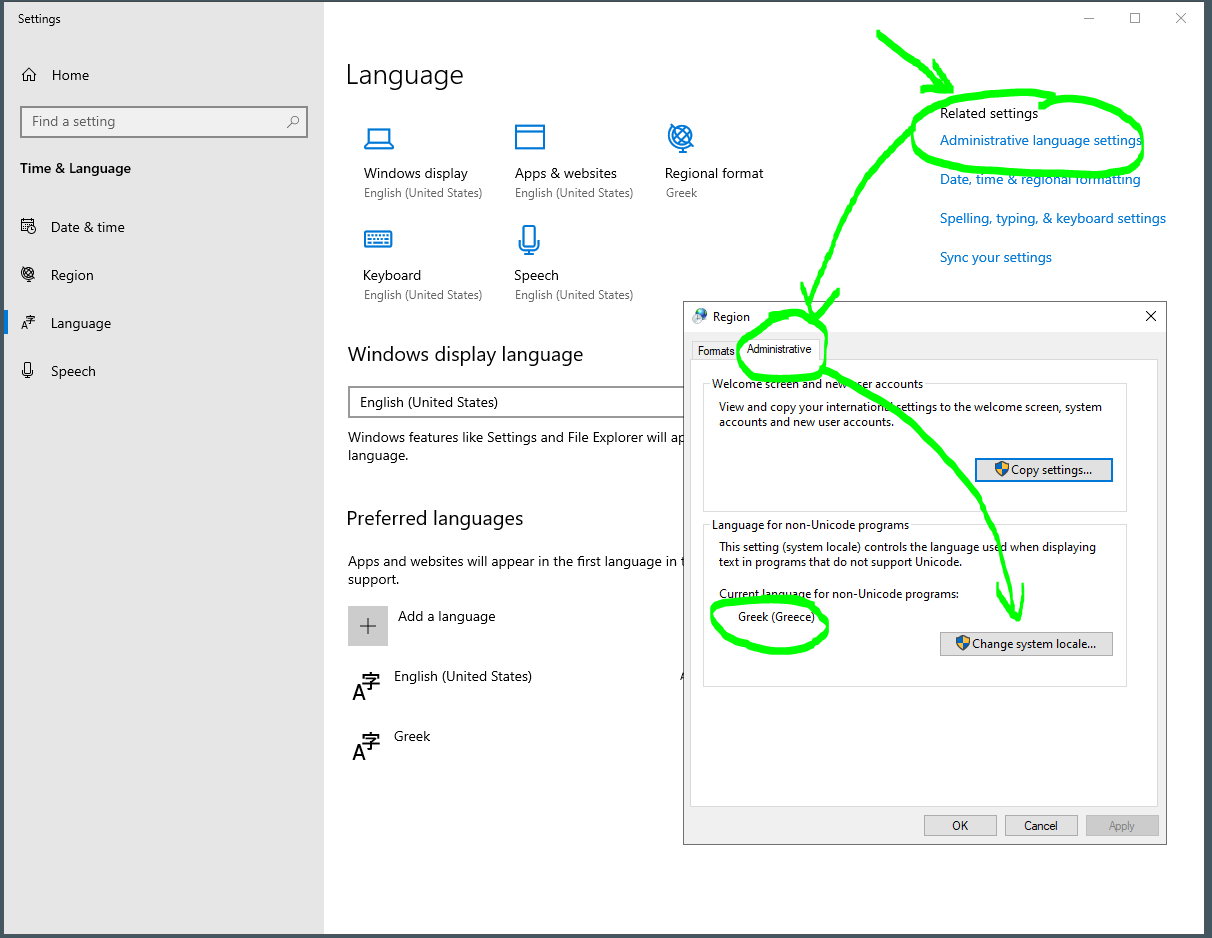Click the Windows display monitor icon

[379, 138]
